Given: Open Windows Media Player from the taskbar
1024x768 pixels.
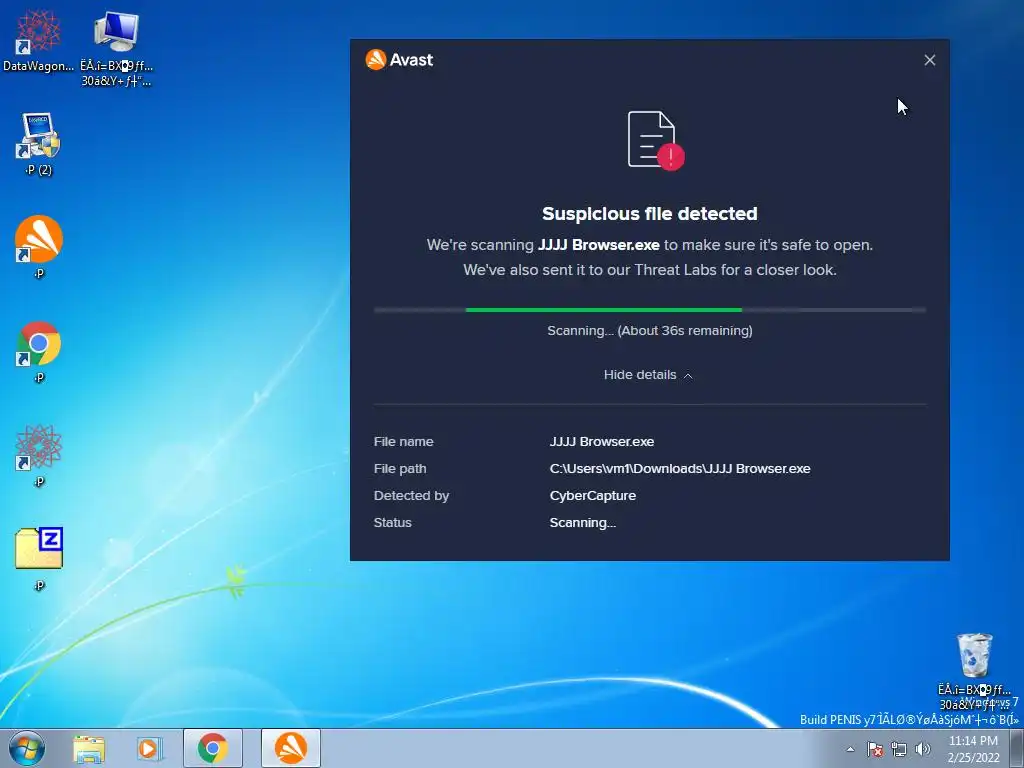Looking at the screenshot, I should [149, 748].
